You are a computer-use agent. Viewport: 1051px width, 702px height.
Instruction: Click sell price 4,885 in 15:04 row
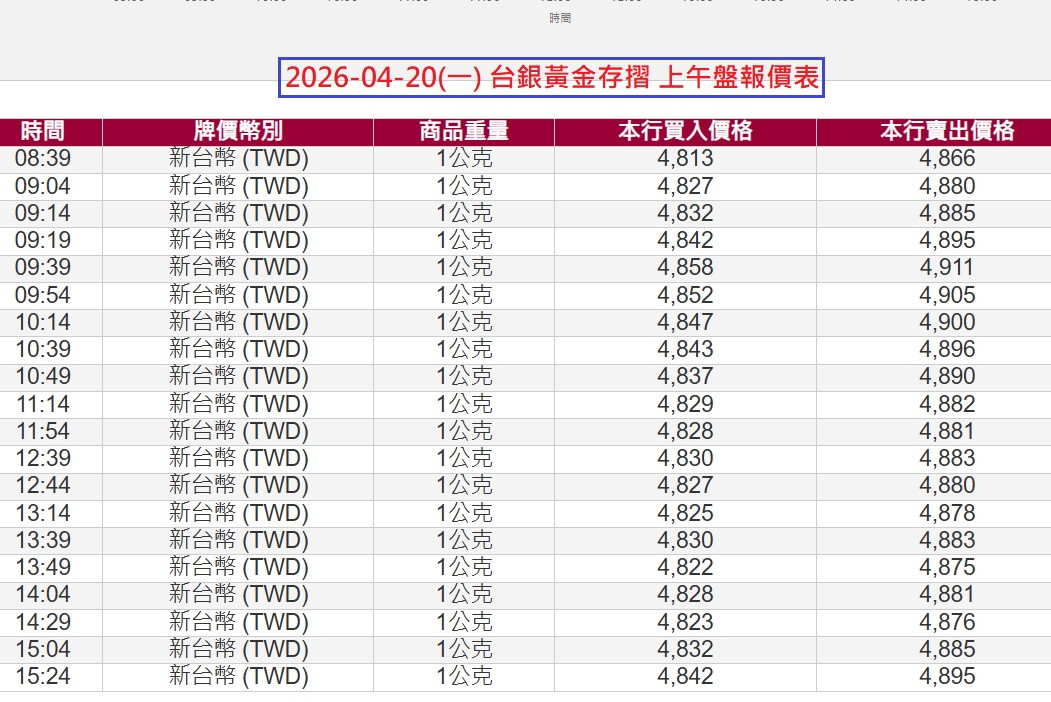pos(947,649)
